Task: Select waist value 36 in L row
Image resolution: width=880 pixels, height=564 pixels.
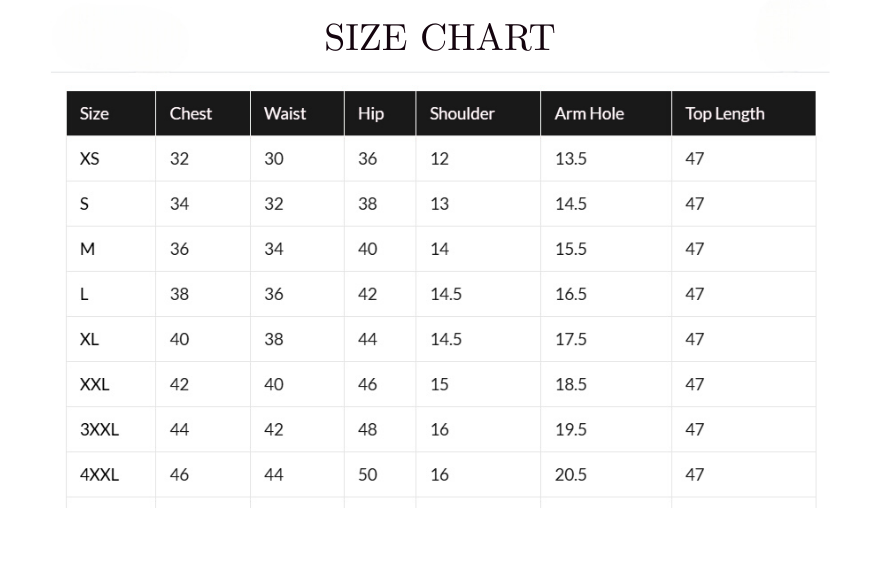Action: coord(274,294)
